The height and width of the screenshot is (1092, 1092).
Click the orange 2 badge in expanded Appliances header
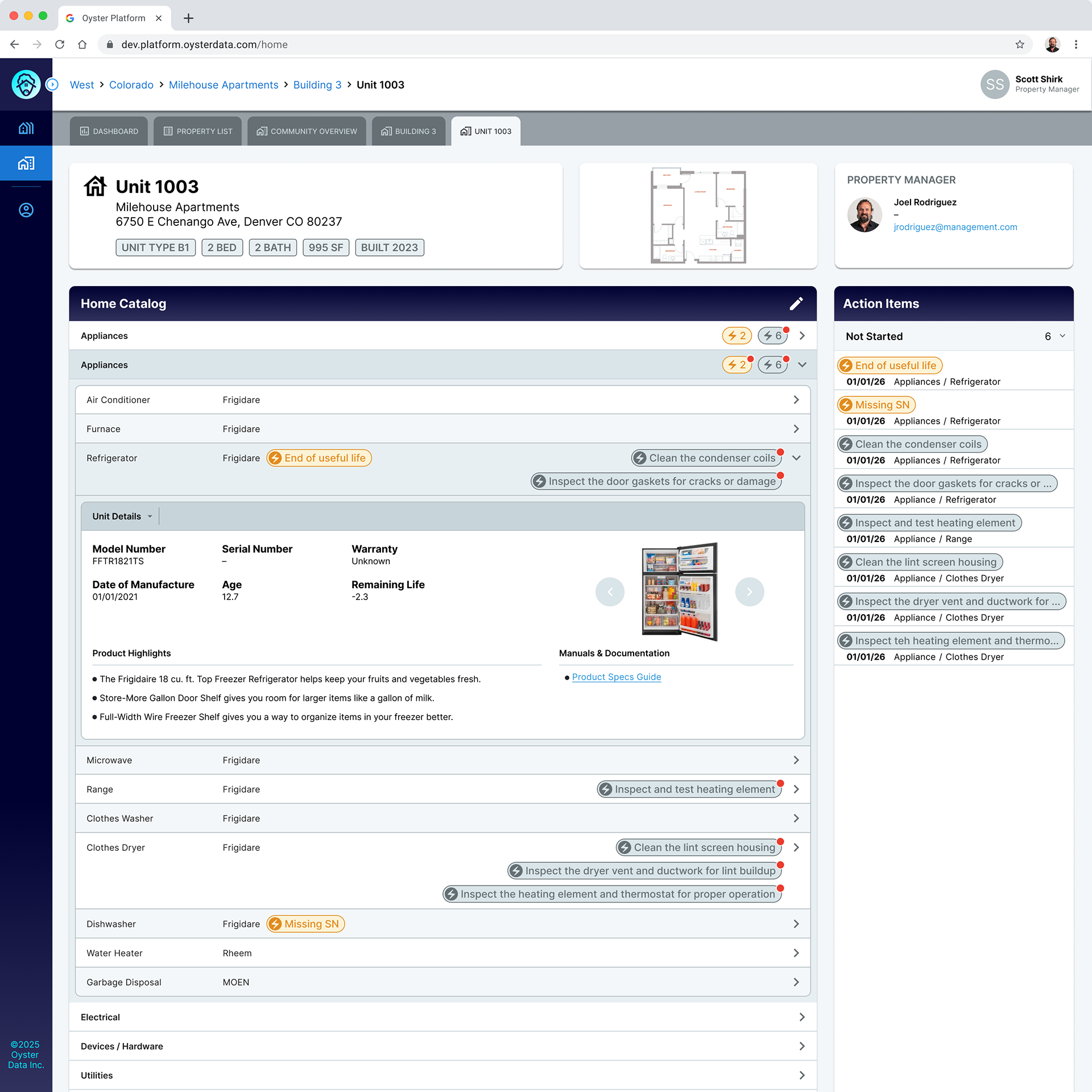[x=737, y=365]
